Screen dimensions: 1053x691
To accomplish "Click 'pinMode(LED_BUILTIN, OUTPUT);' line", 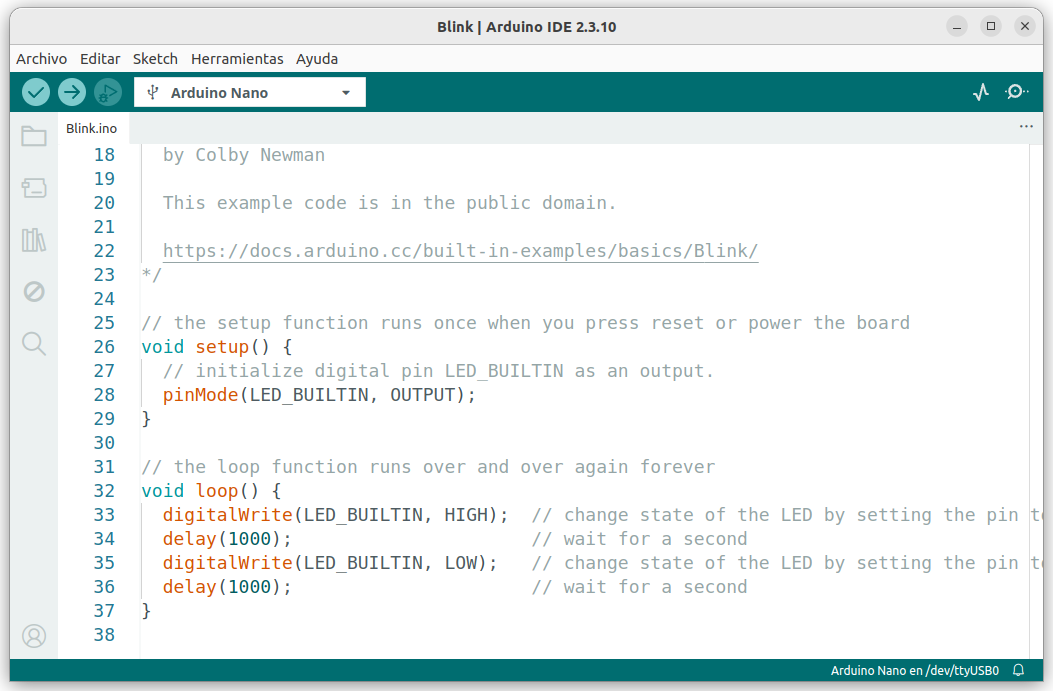I will (x=319, y=395).
